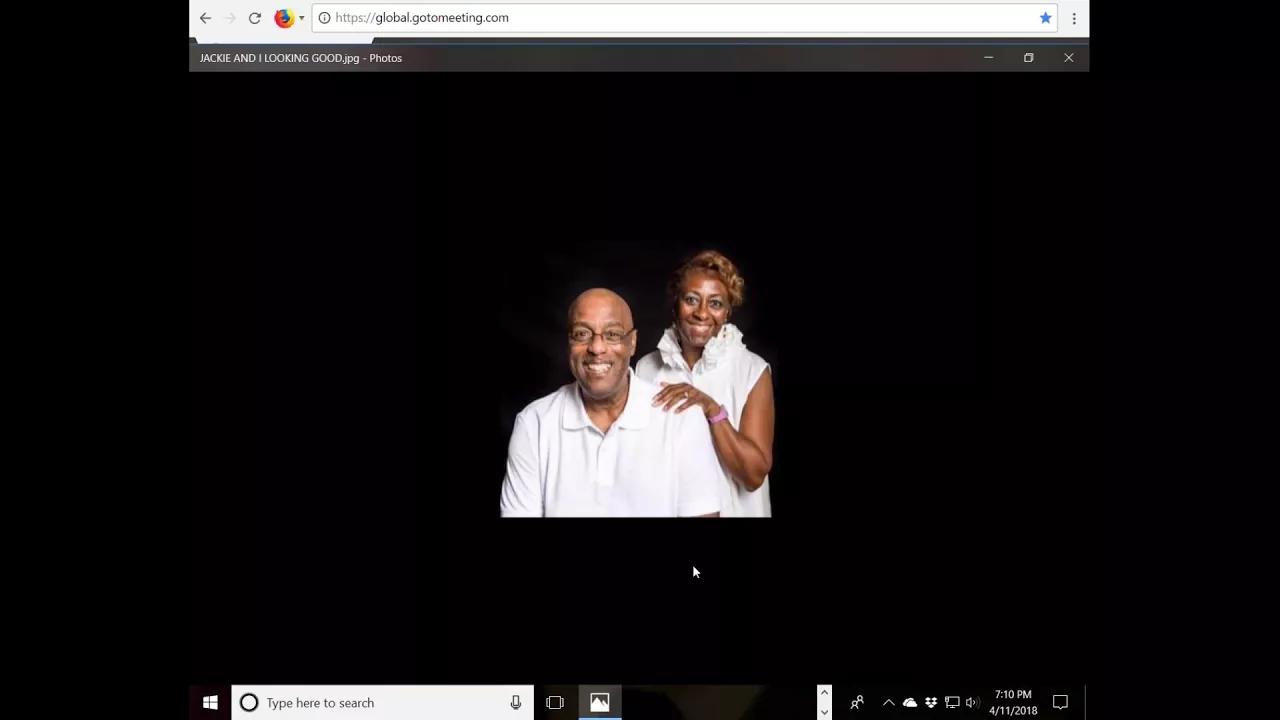Open Task View on the taskbar
The image size is (1280, 720).
pyautogui.click(x=555, y=703)
